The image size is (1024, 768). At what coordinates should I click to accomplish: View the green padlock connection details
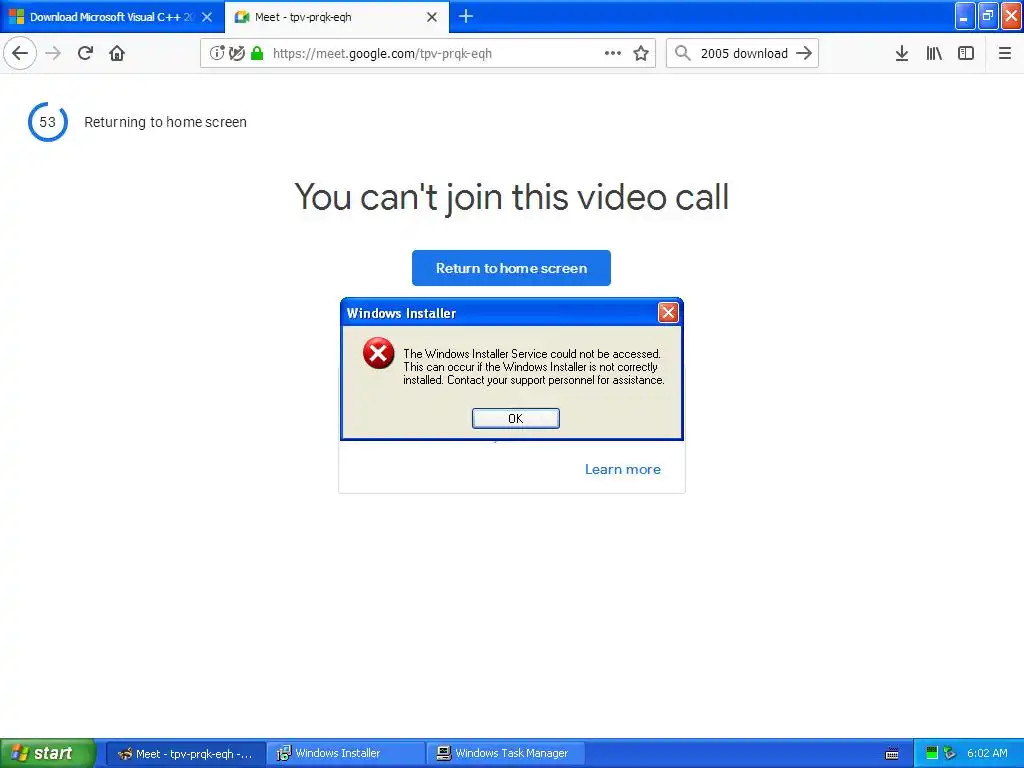(257, 53)
